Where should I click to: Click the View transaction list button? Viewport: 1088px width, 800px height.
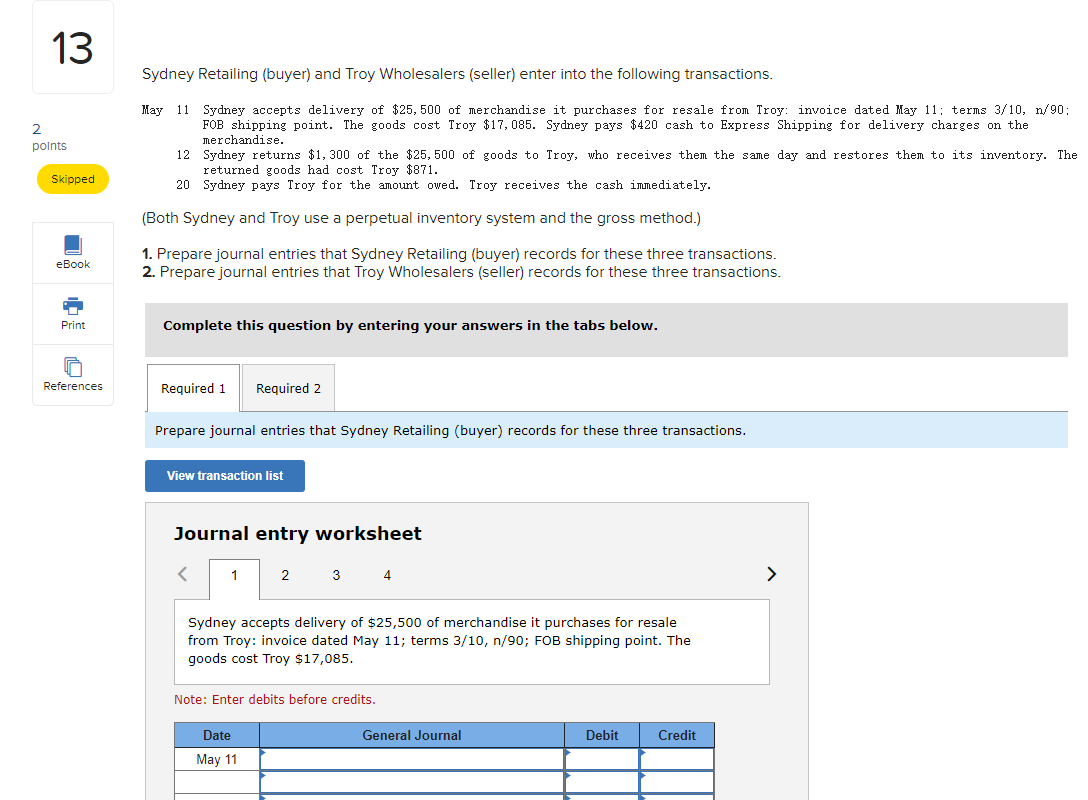coord(225,476)
